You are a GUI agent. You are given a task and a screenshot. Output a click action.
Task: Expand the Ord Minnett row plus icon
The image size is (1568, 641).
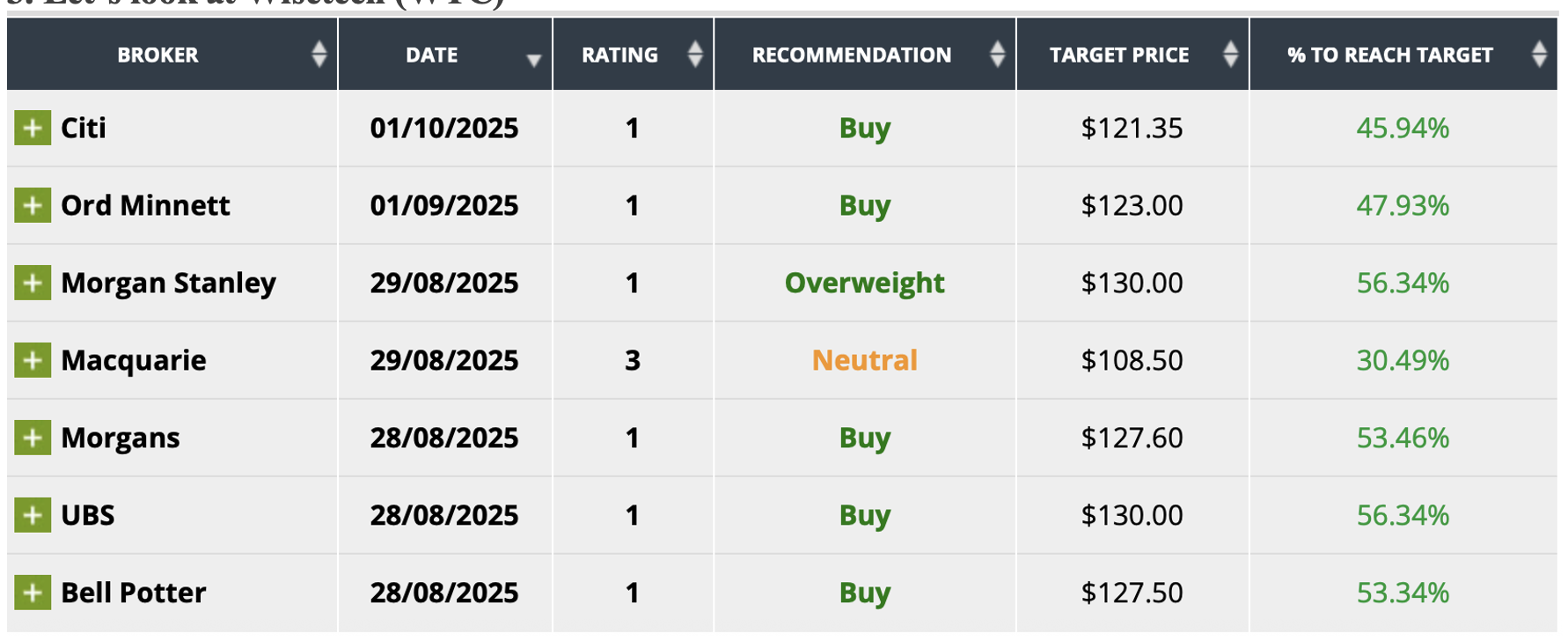[33, 206]
